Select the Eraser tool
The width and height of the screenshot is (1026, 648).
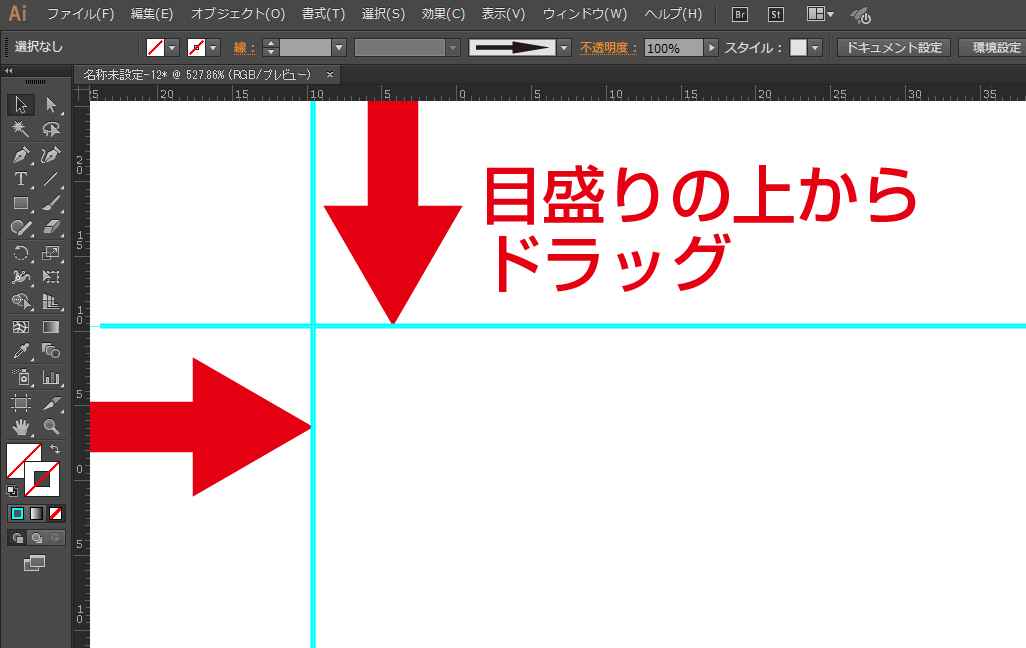pos(50,227)
